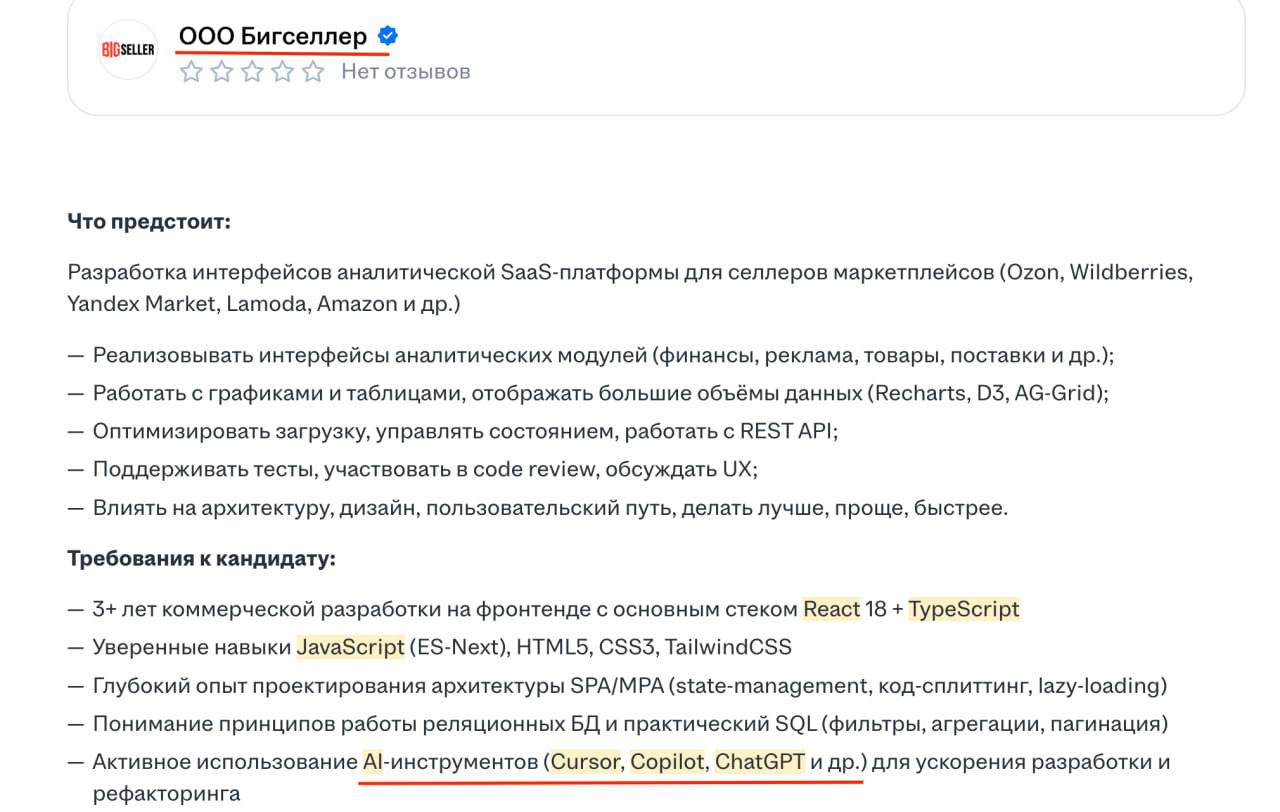Open the ООО Бигселлер company link
Image resolution: width=1280 pixels, height=812 pixels.
coord(273,37)
